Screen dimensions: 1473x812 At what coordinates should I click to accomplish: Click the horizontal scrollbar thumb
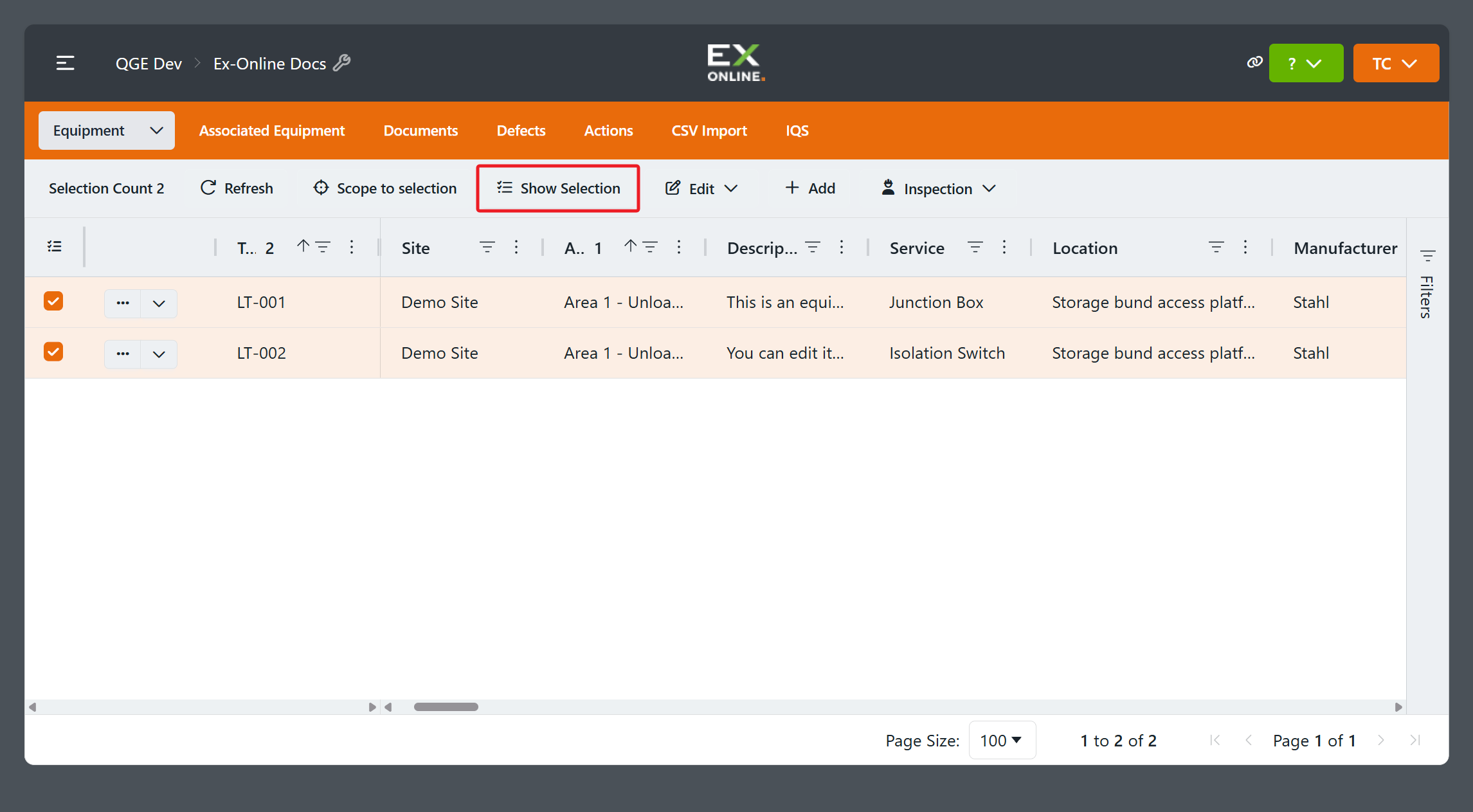(x=446, y=707)
